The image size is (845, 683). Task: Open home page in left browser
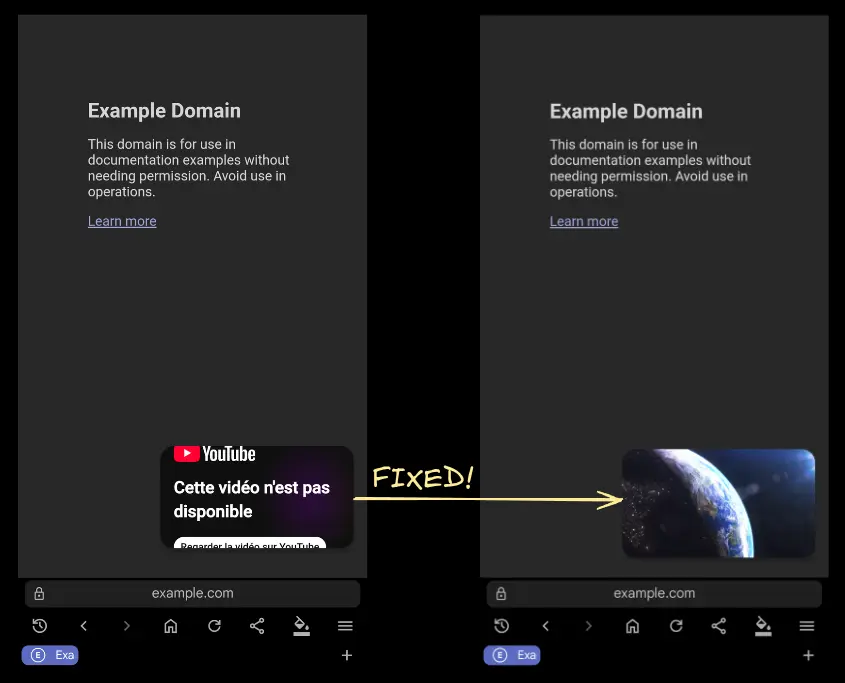pyautogui.click(x=171, y=626)
